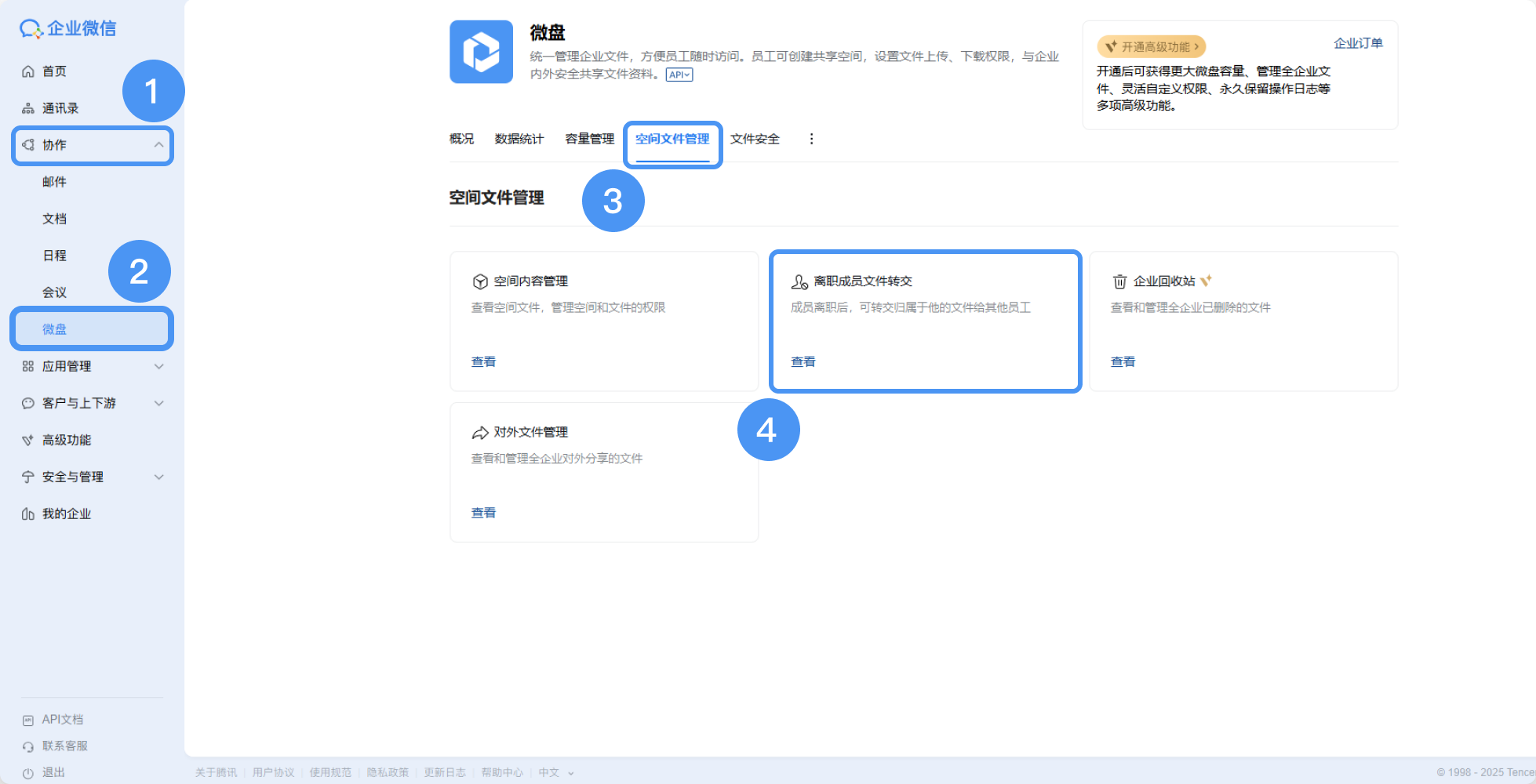1536x784 pixels.
Task: Click 查看 on 离职成员文件转交 card
Action: (x=803, y=361)
